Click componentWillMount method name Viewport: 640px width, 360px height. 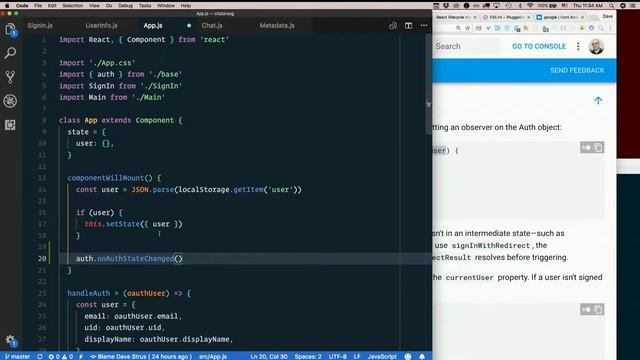[x=106, y=178]
